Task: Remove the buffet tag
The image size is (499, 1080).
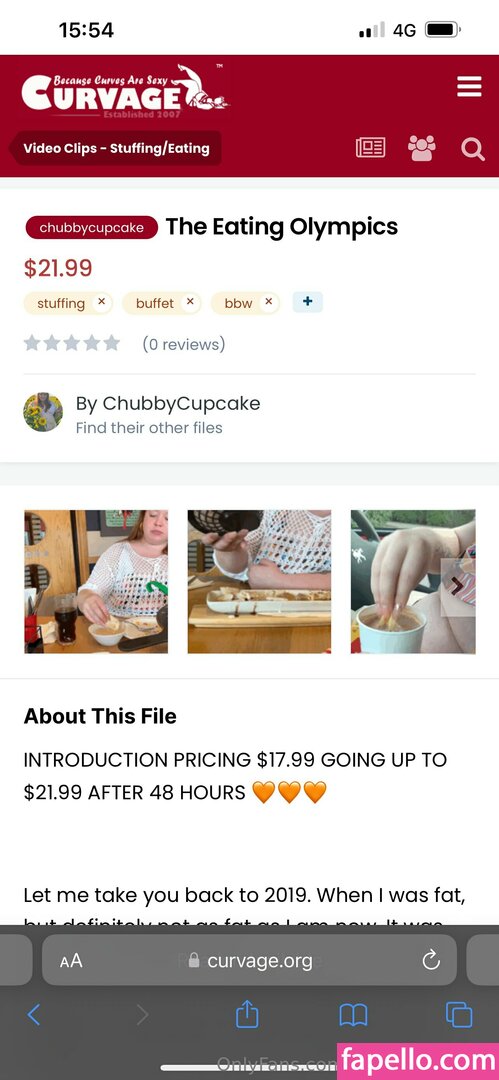Action: click(x=190, y=302)
